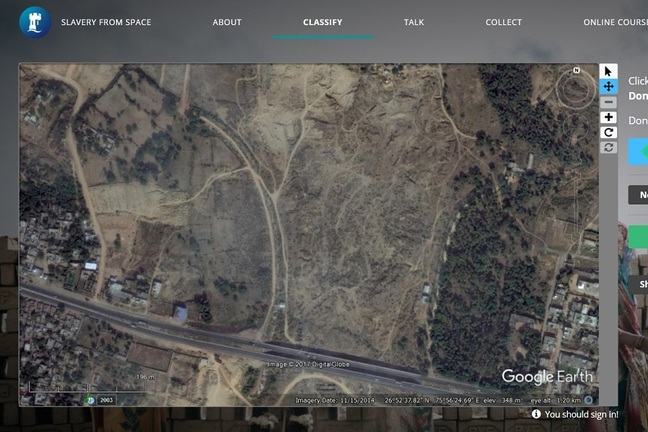
Task: Open the Collect page
Action: click(503, 22)
